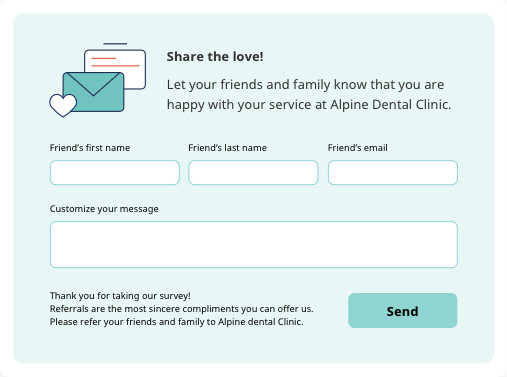The height and width of the screenshot is (377, 507).
Task: Click the "Friend's first name" label
Action: pyautogui.click(x=90, y=148)
